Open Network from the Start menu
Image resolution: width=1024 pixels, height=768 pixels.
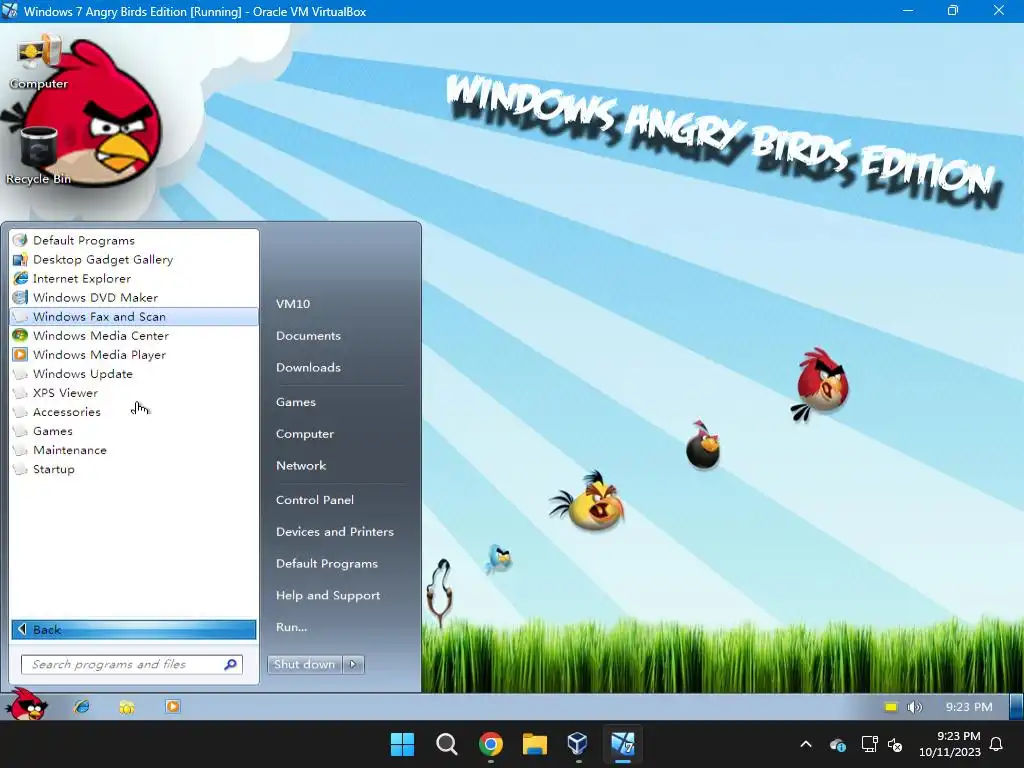tap(301, 466)
